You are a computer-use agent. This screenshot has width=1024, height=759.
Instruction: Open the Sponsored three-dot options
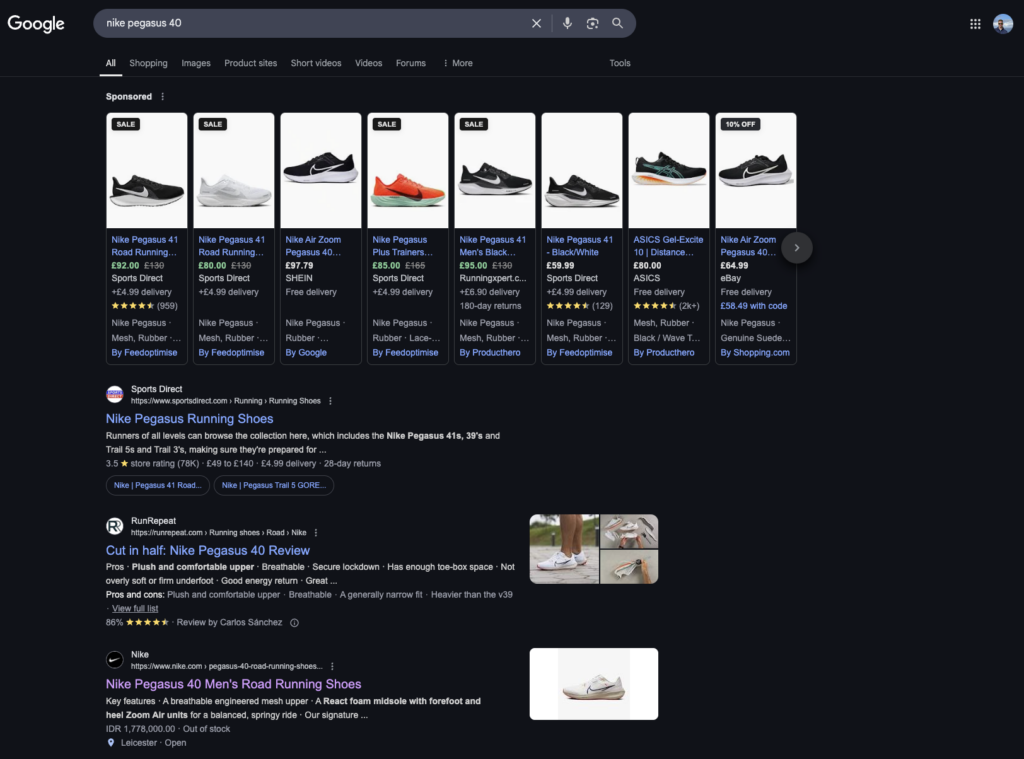[163, 97]
